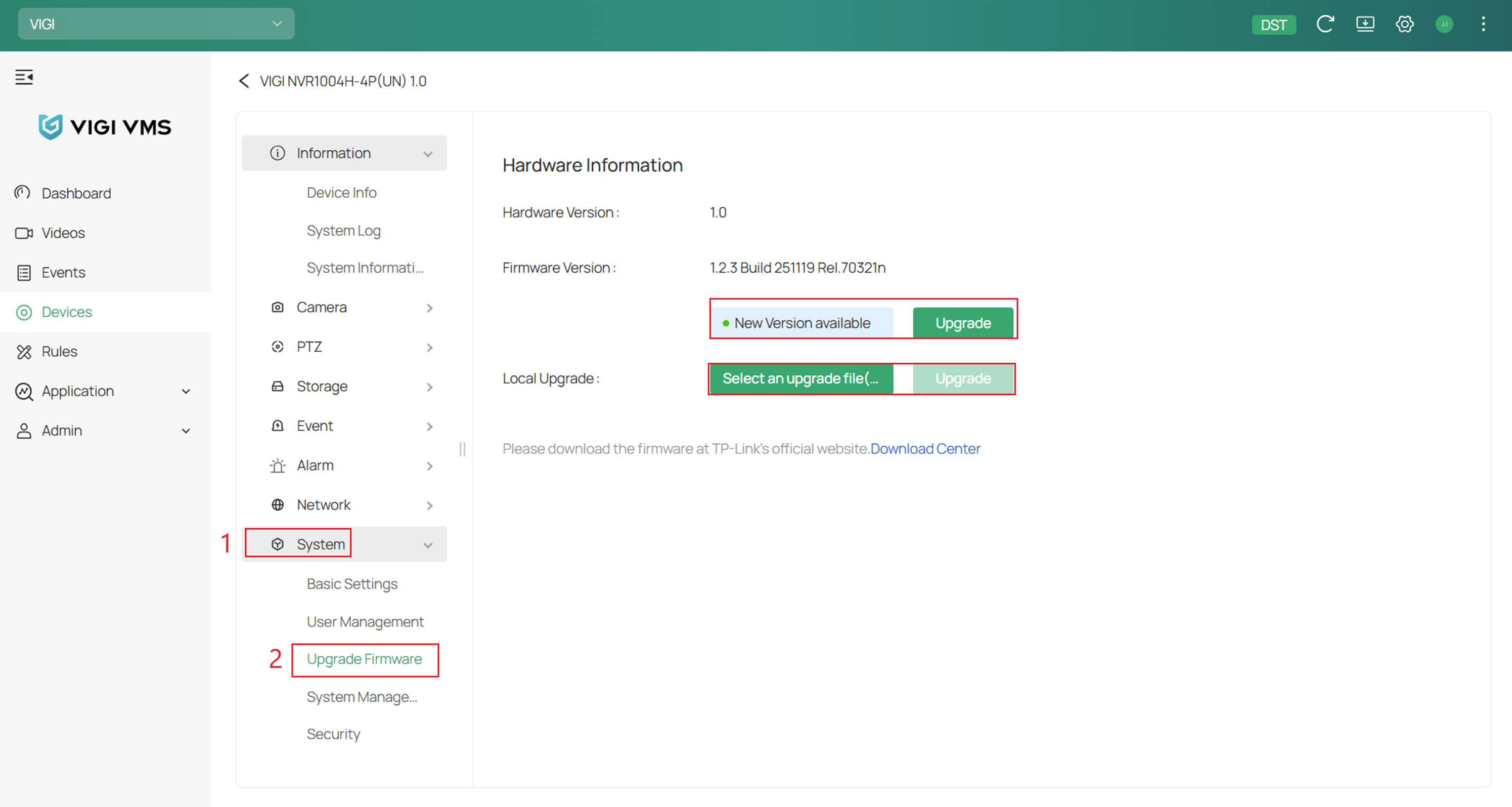Expand the Alarm section arrow
1512x807 pixels.
coord(430,466)
